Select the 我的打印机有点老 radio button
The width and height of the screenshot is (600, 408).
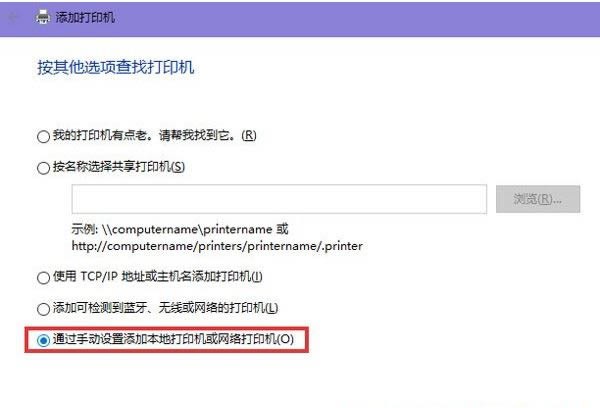[43, 136]
